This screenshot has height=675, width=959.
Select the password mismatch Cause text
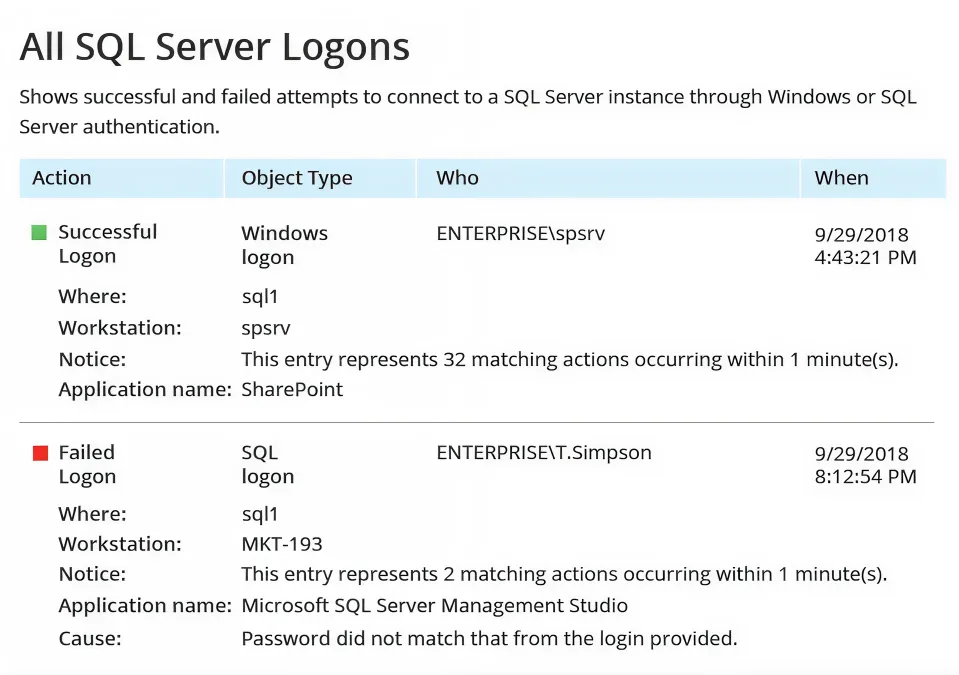(x=489, y=638)
